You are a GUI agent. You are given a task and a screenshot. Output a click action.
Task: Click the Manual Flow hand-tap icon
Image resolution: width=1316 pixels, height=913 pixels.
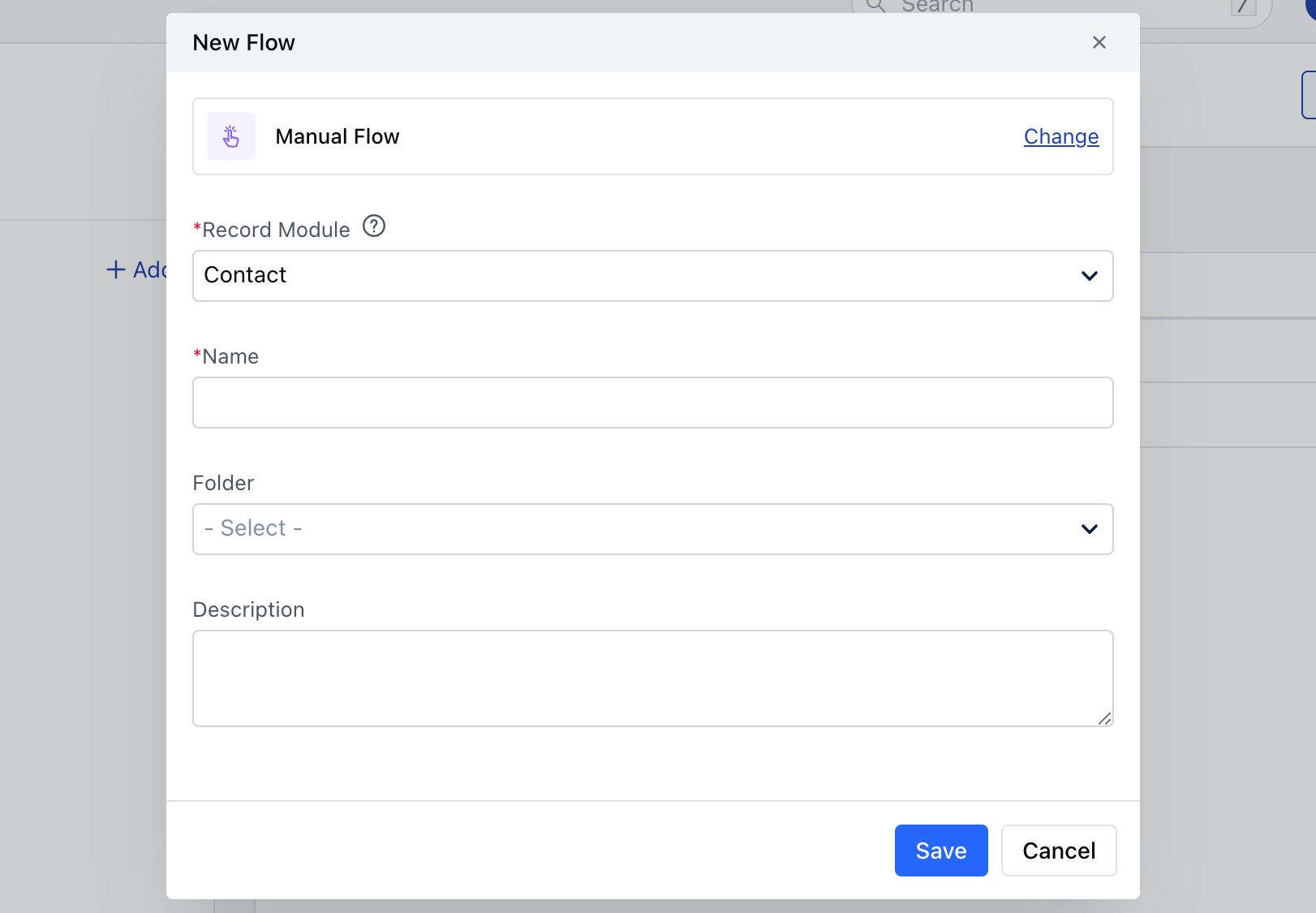[231, 136]
